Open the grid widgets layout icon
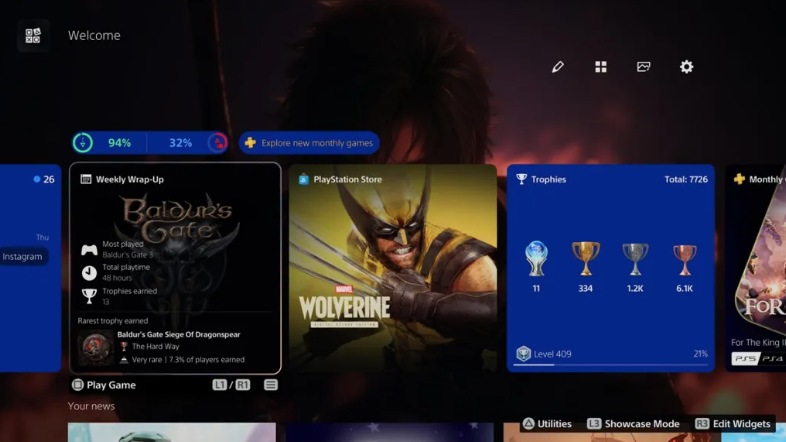 601,67
